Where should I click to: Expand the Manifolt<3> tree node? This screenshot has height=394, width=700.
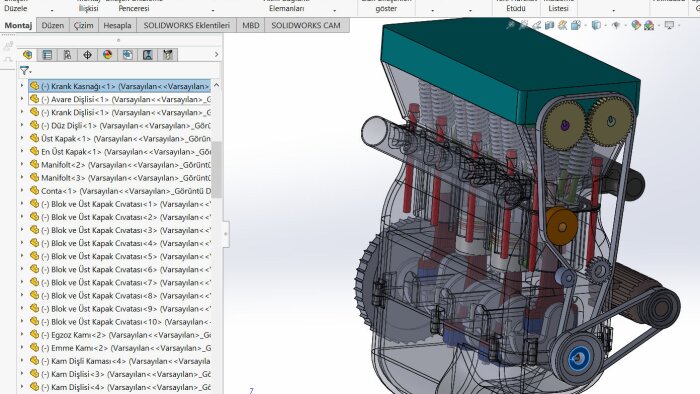22,178
